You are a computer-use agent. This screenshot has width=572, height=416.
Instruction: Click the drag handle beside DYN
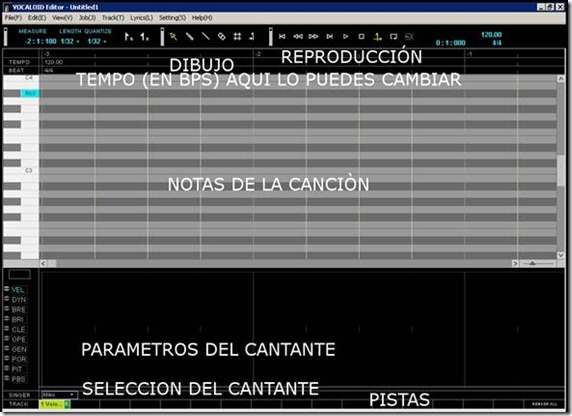pos(7,299)
